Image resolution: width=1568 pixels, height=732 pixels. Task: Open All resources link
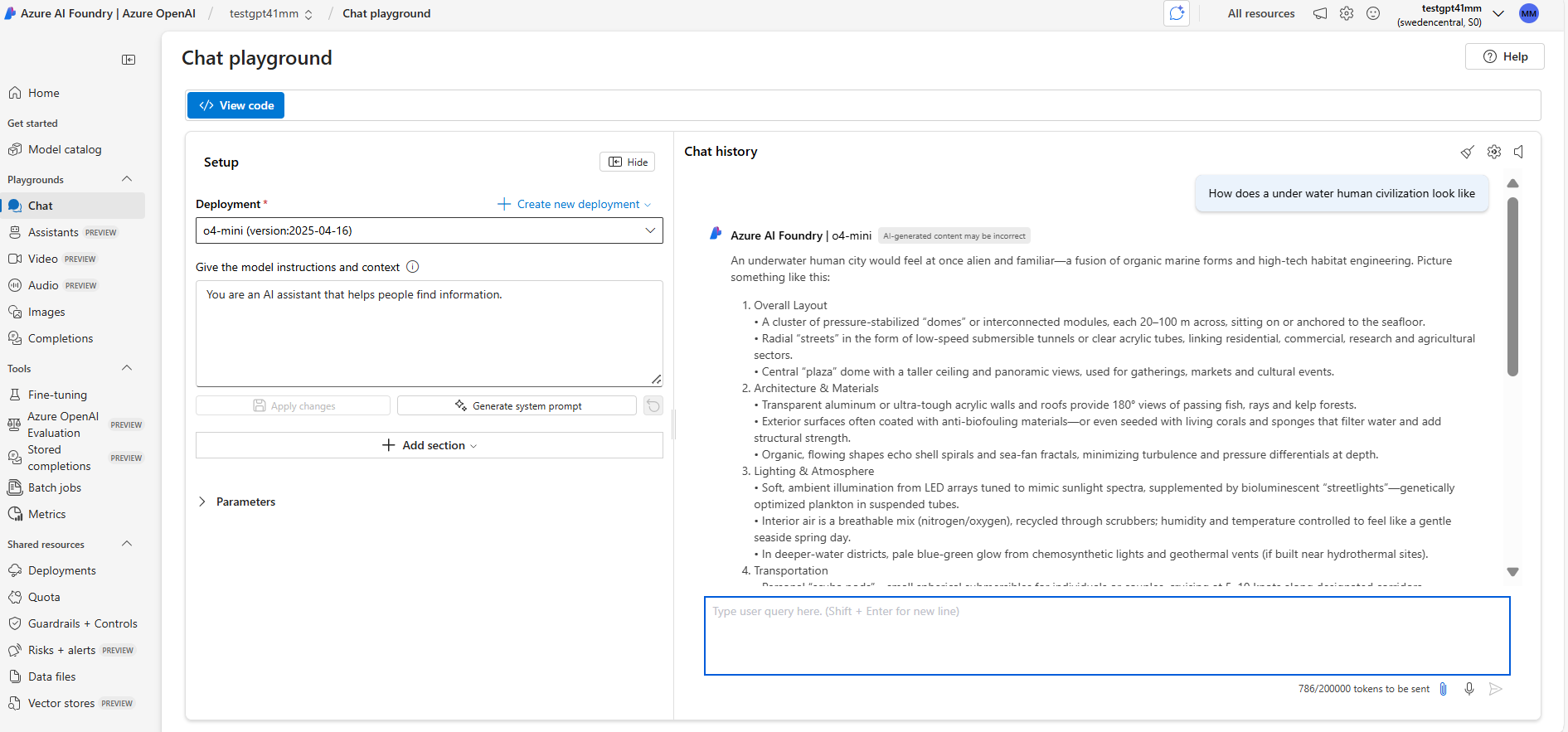coord(1261,13)
